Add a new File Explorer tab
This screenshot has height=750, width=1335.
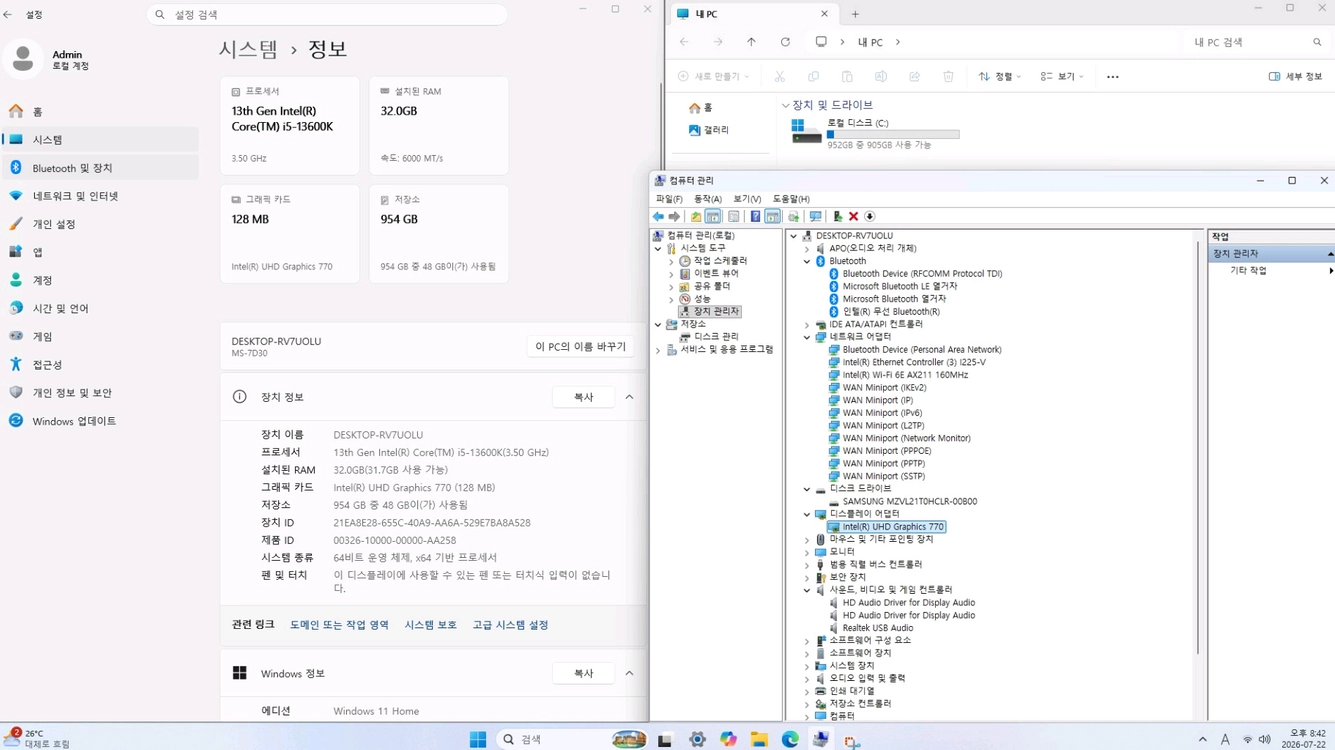pos(855,14)
